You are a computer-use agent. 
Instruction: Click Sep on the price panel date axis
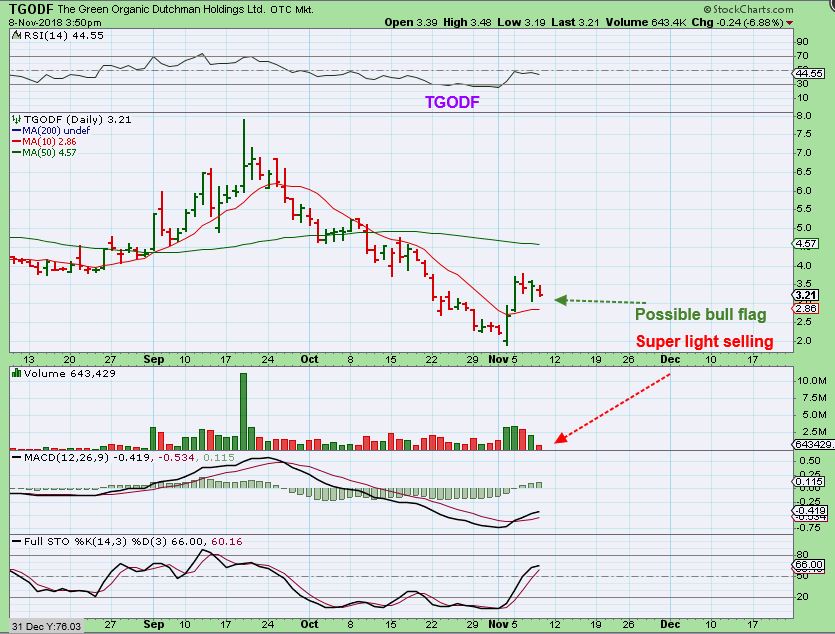click(x=153, y=359)
